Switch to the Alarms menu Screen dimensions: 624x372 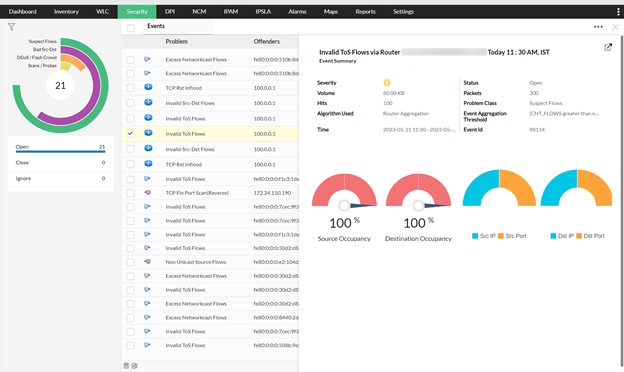point(297,12)
